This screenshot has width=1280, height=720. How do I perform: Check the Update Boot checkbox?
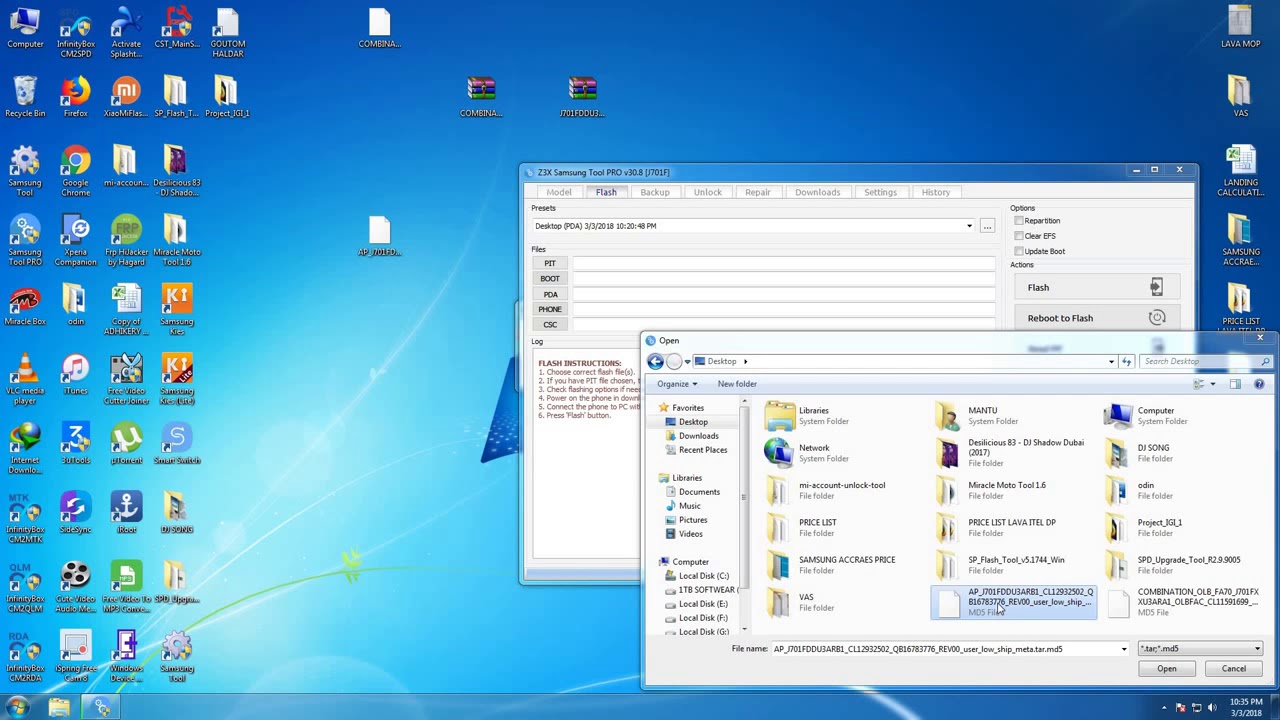[1019, 251]
